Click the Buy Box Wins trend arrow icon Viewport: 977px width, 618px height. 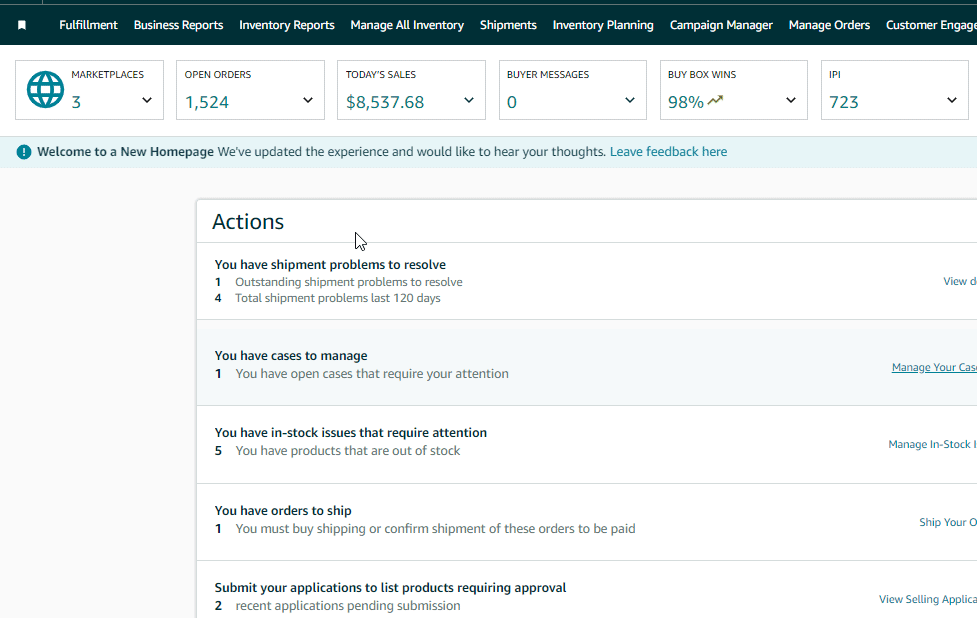click(x=715, y=100)
